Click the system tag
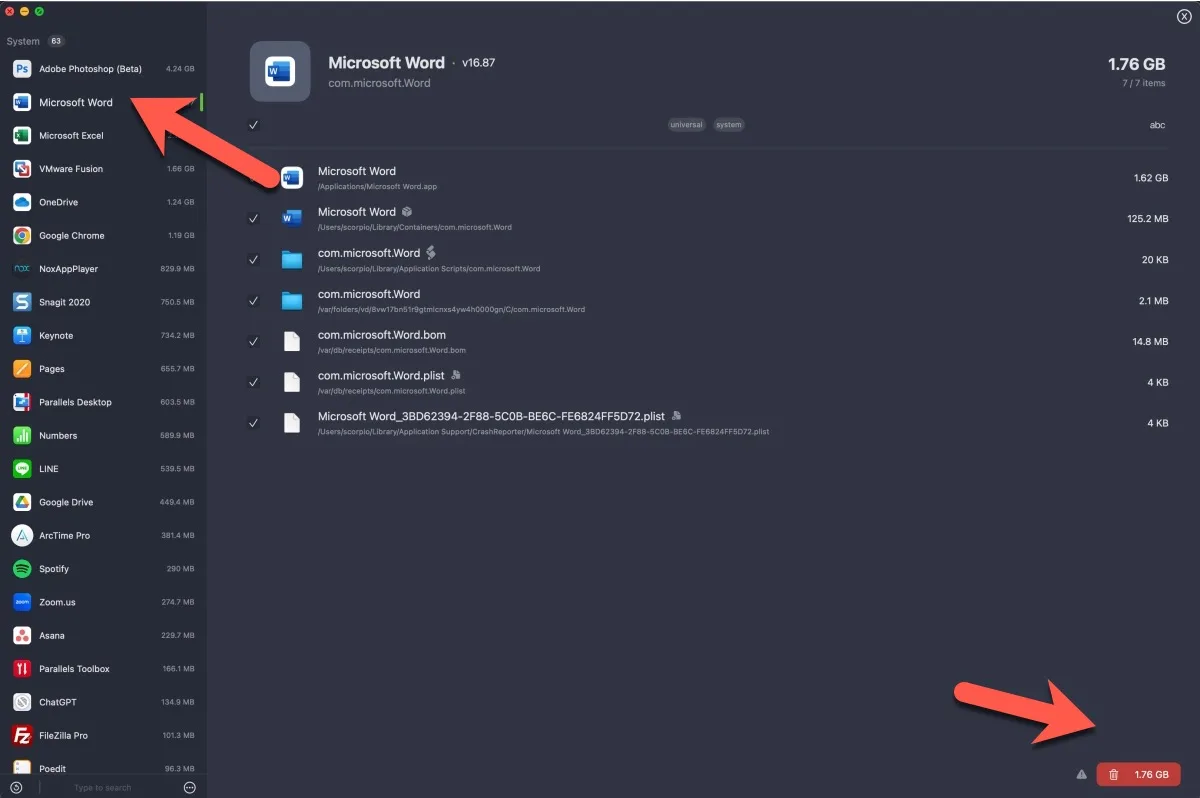The height and width of the screenshot is (798, 1200). coord(729,125)
